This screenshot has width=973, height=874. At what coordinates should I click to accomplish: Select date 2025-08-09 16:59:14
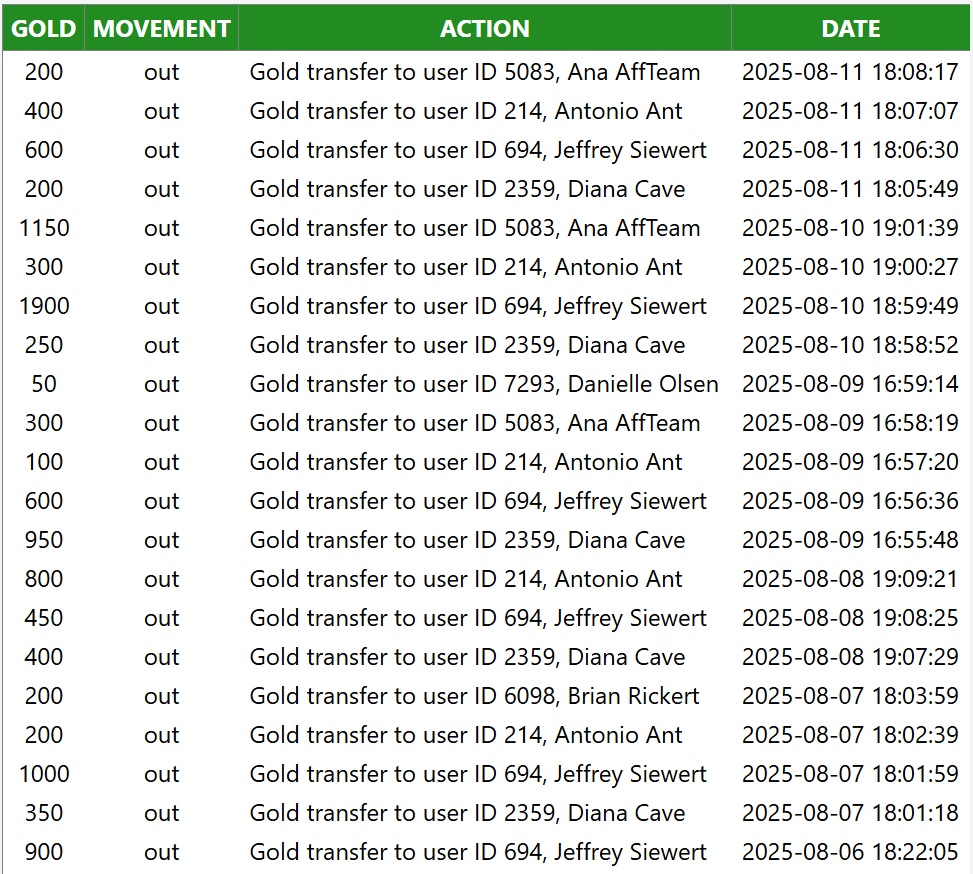[x=850, y=384]
